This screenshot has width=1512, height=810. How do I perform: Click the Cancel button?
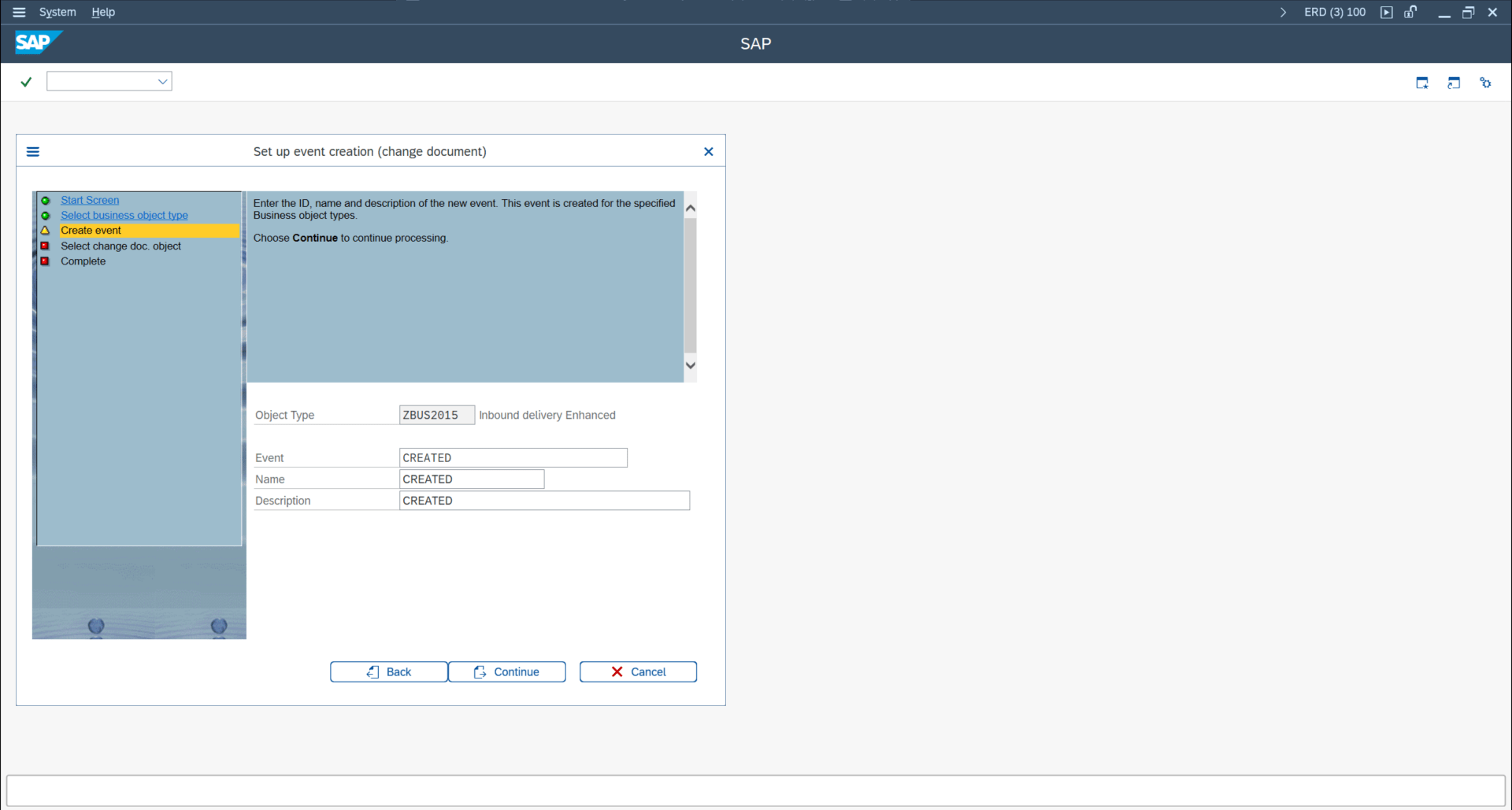pos(638,671)
